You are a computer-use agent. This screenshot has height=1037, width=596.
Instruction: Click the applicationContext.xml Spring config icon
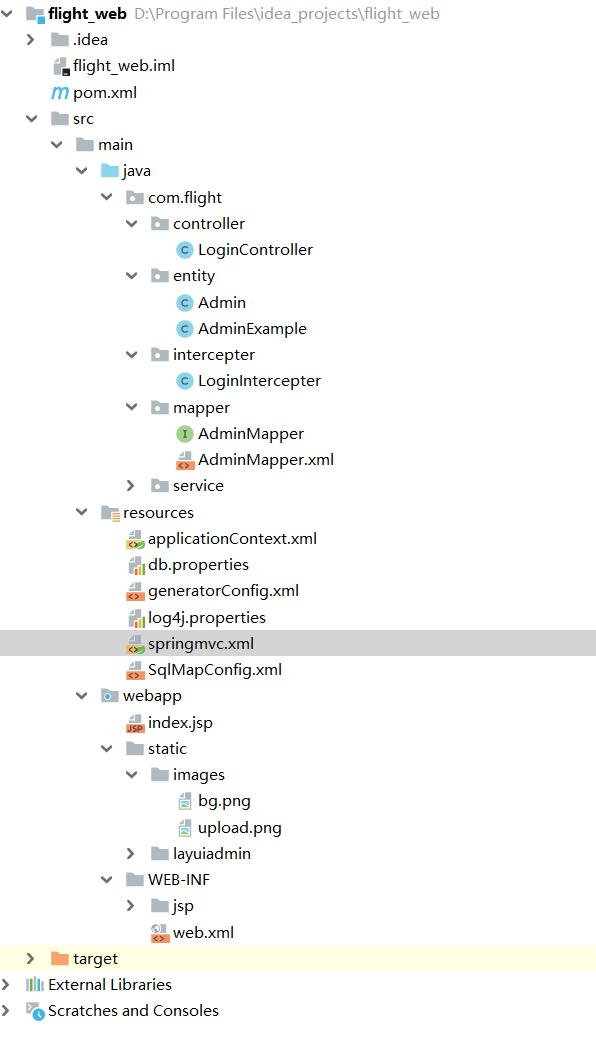(136, 540)
